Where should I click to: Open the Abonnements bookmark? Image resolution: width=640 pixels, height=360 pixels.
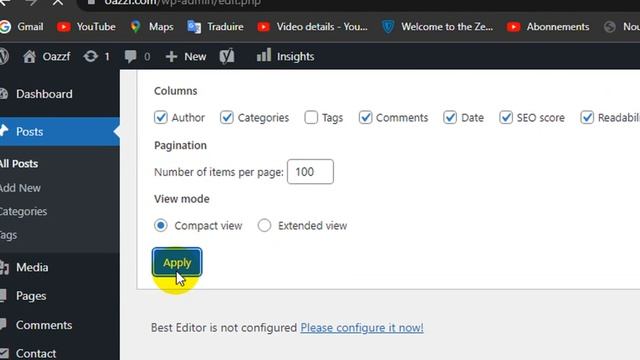coord(548,27)
